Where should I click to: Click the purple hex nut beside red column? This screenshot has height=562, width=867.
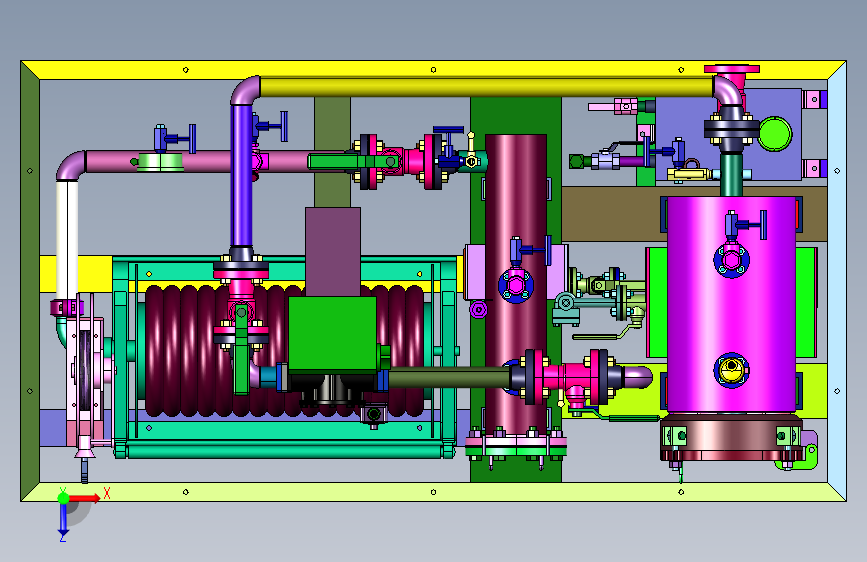478,309
